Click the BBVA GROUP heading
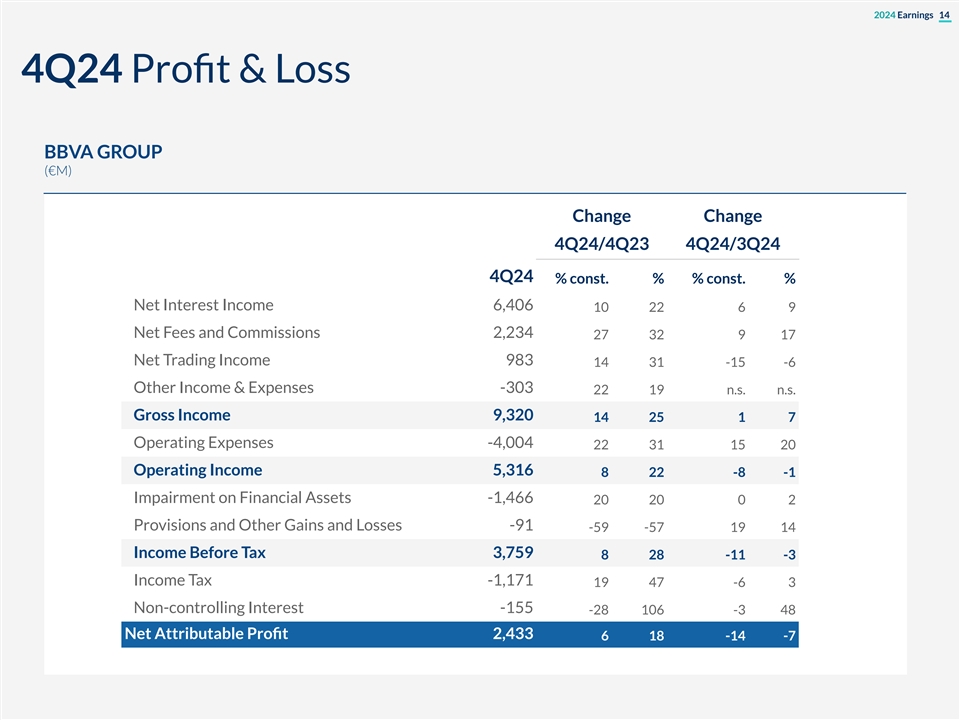Viewport: 960px width, 720px height. click(x=103, y=152)
